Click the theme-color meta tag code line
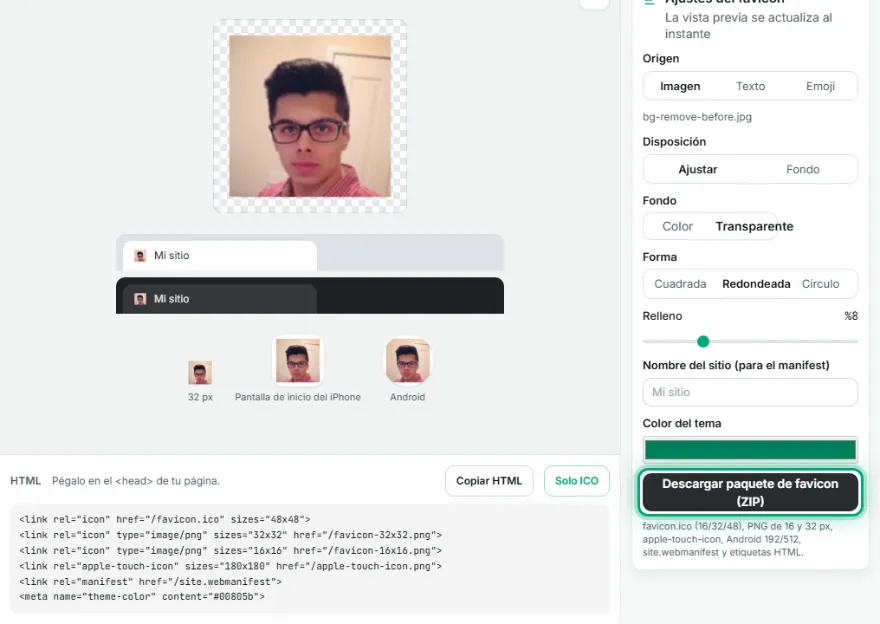This screenshot has width=880, height=624. coord(142,597)
